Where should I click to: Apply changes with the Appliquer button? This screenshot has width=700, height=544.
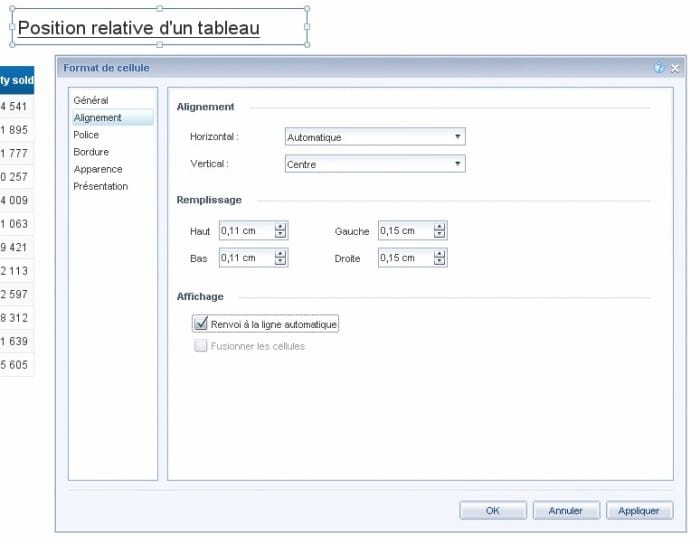pyautogui.click(x=639, y=510)
